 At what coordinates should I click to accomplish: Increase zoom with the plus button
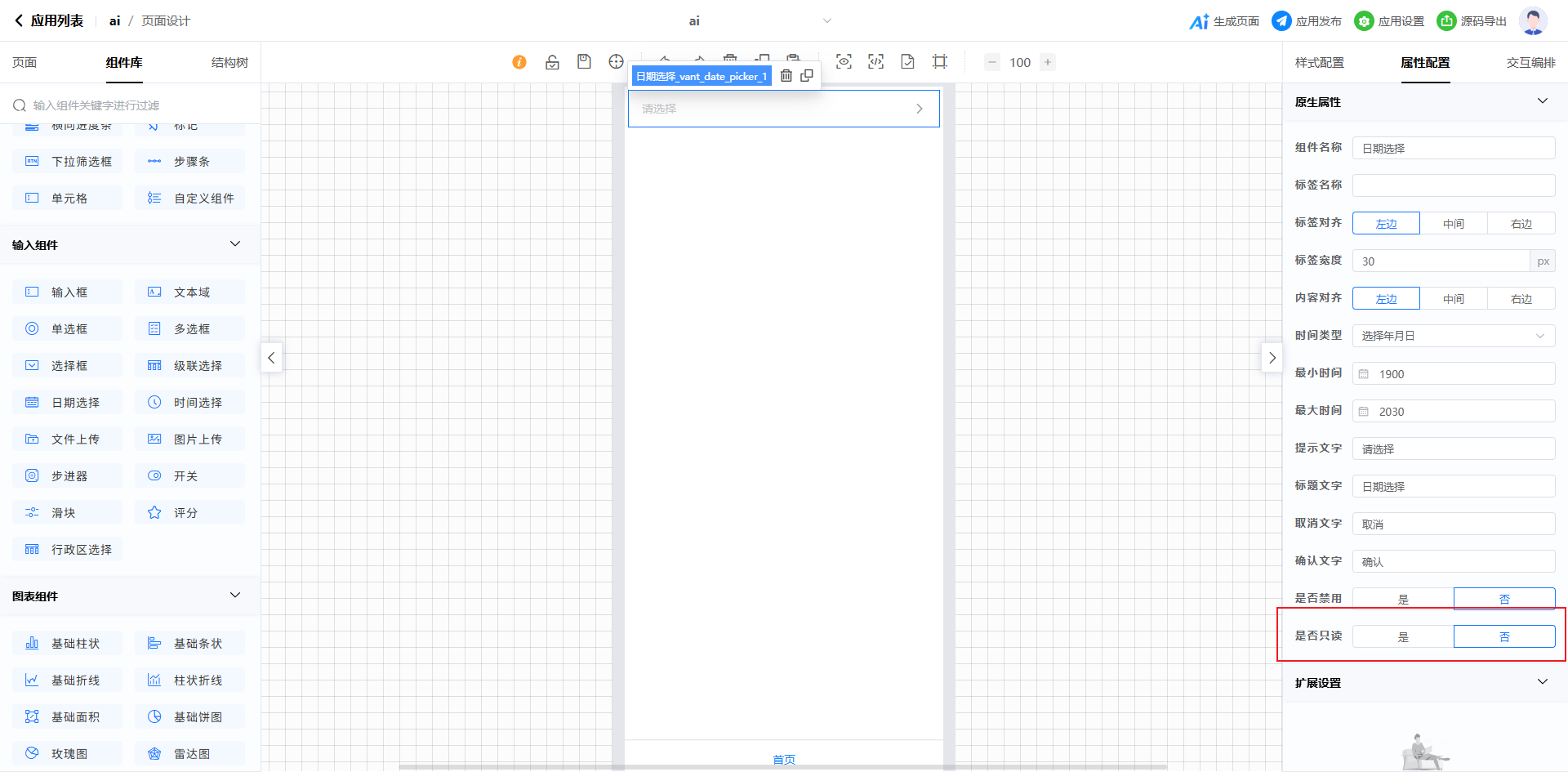[x=1048, y=62]
